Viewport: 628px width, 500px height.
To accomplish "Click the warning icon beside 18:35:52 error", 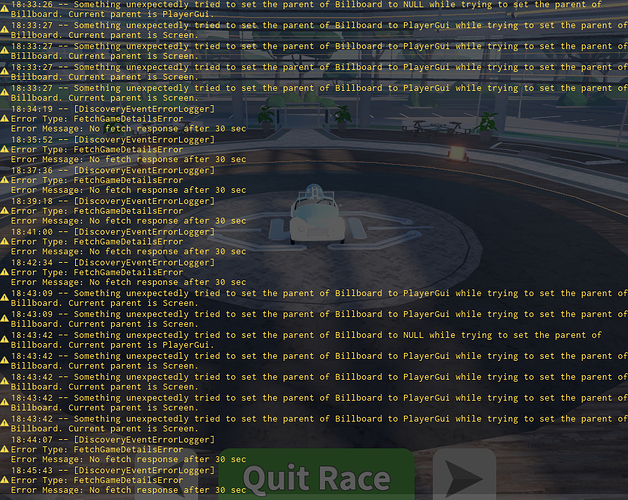I will tap(4, 149).
